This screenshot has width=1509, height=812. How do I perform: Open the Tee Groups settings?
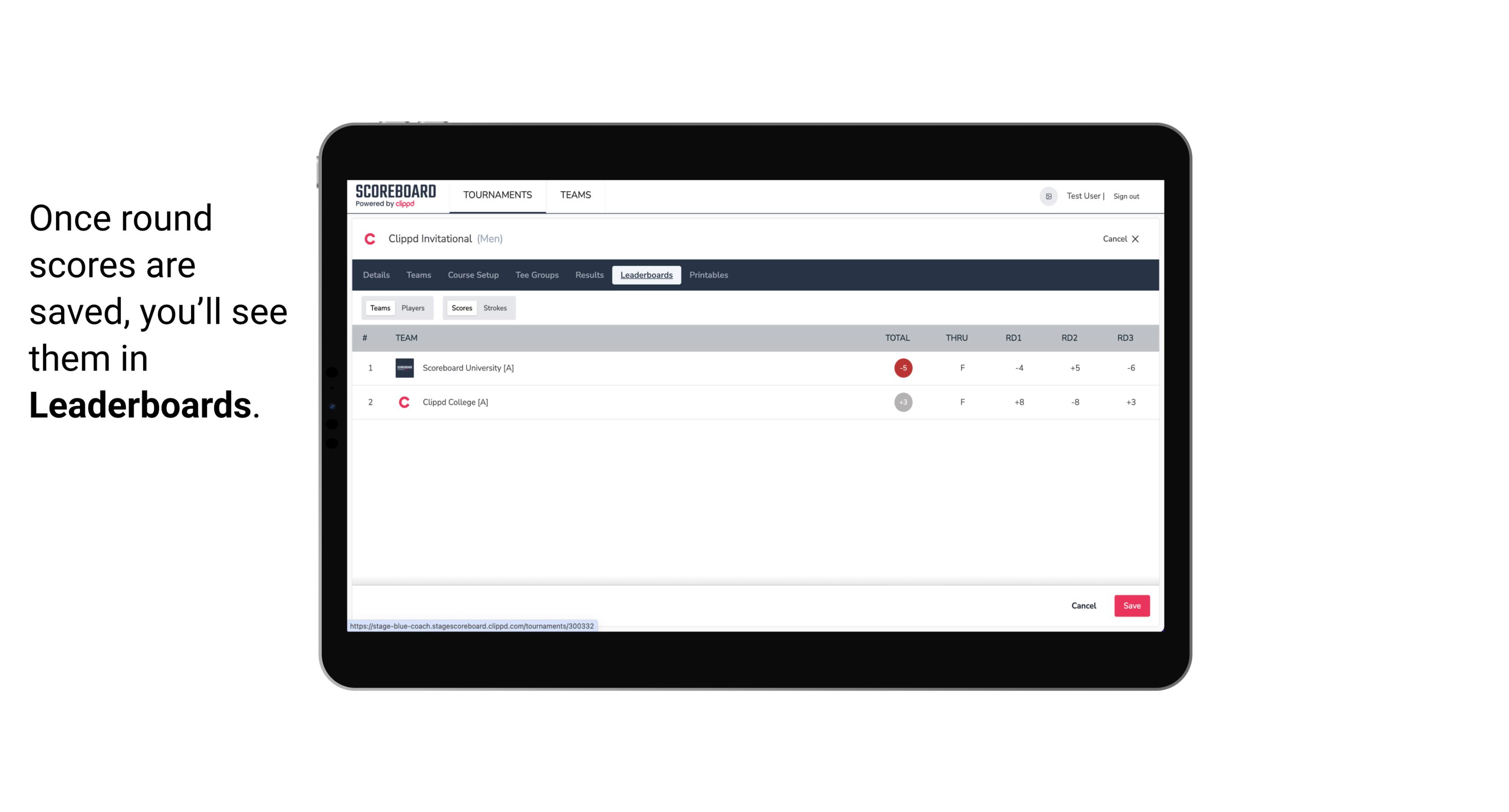coord(536,275)
